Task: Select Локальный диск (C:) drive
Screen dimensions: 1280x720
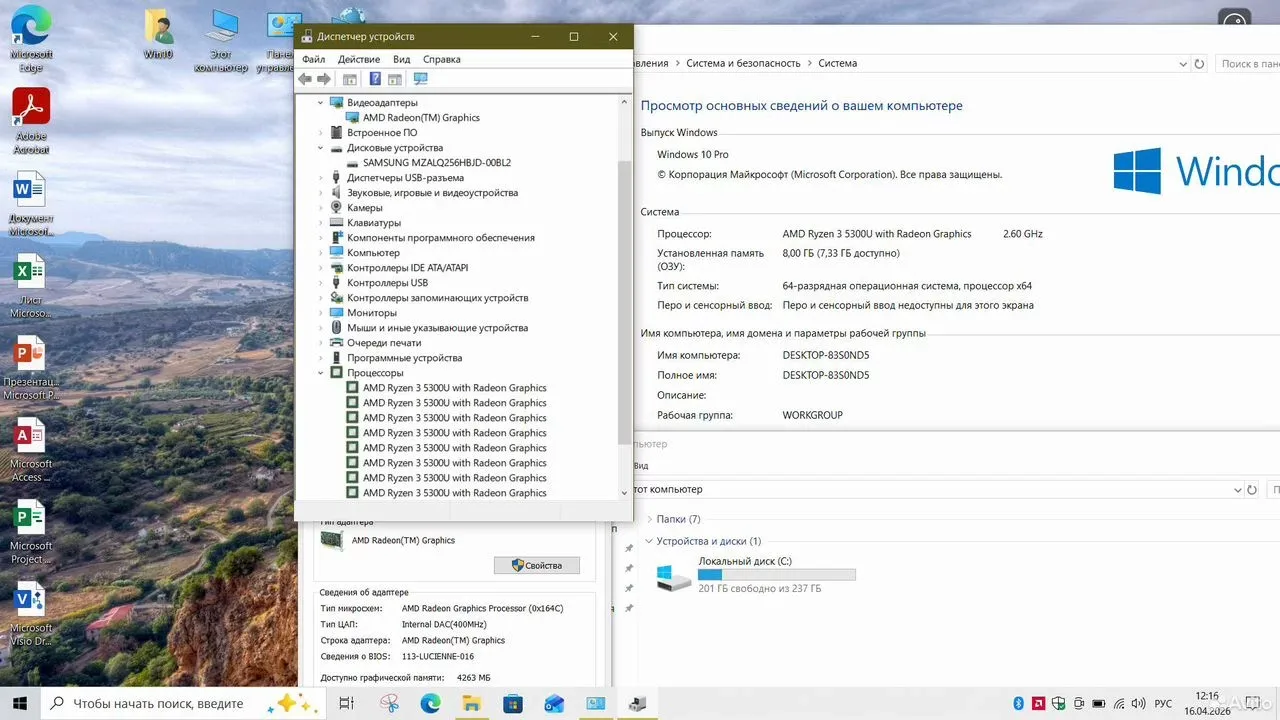Action: tap(756, 575)
